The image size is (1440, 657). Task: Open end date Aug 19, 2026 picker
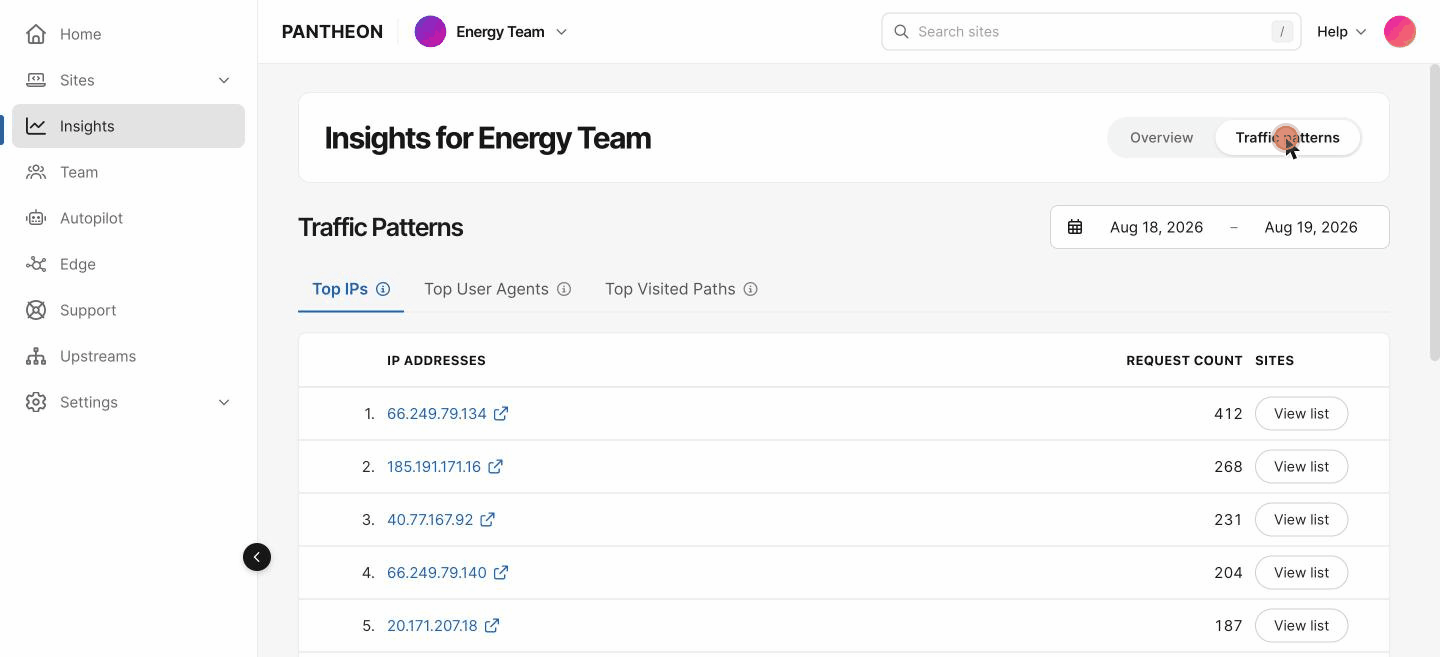(x=1311, y=227)
